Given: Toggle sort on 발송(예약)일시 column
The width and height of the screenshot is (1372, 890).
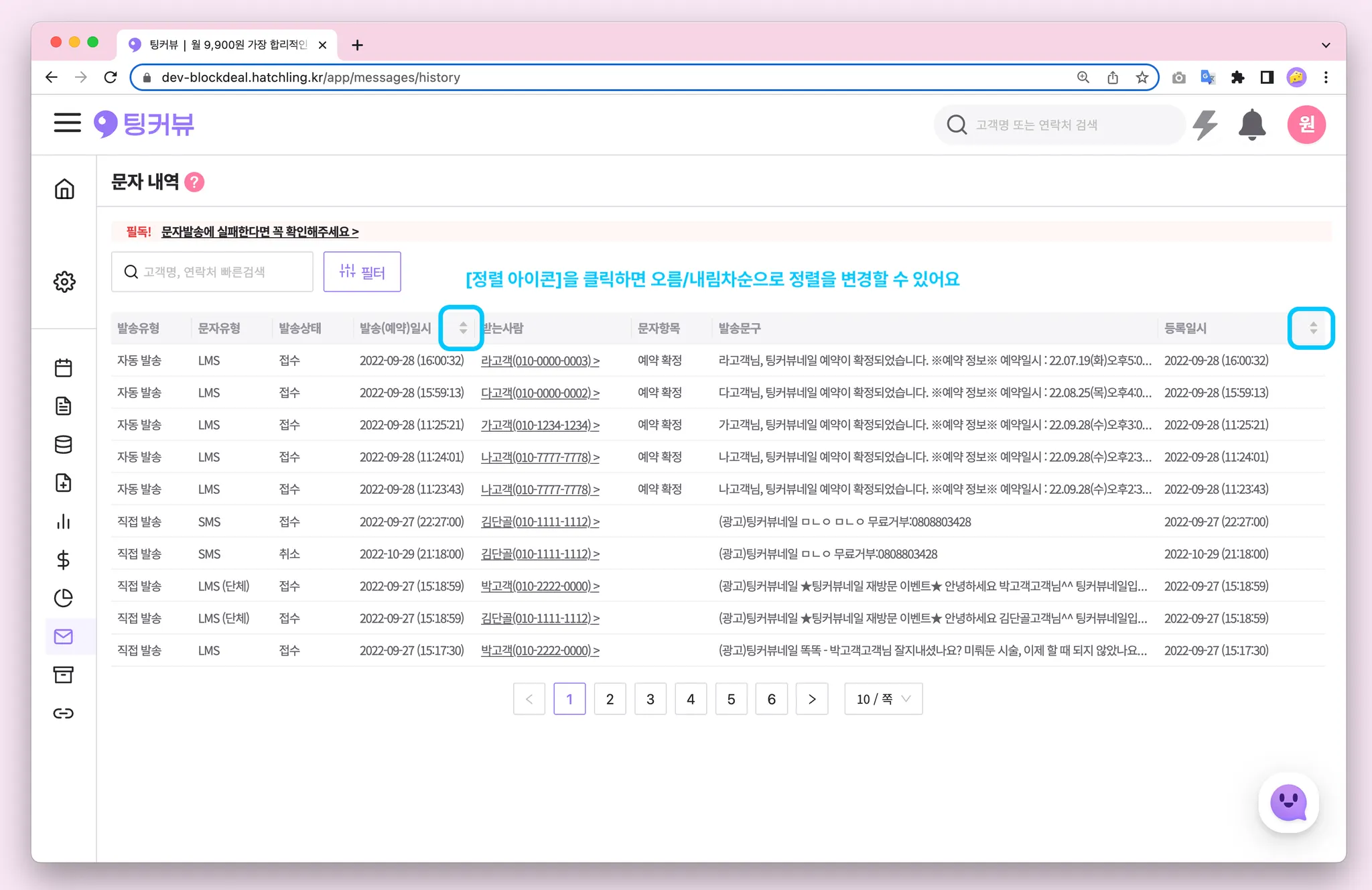Looking at the screenshot, I should pos(463,328).
